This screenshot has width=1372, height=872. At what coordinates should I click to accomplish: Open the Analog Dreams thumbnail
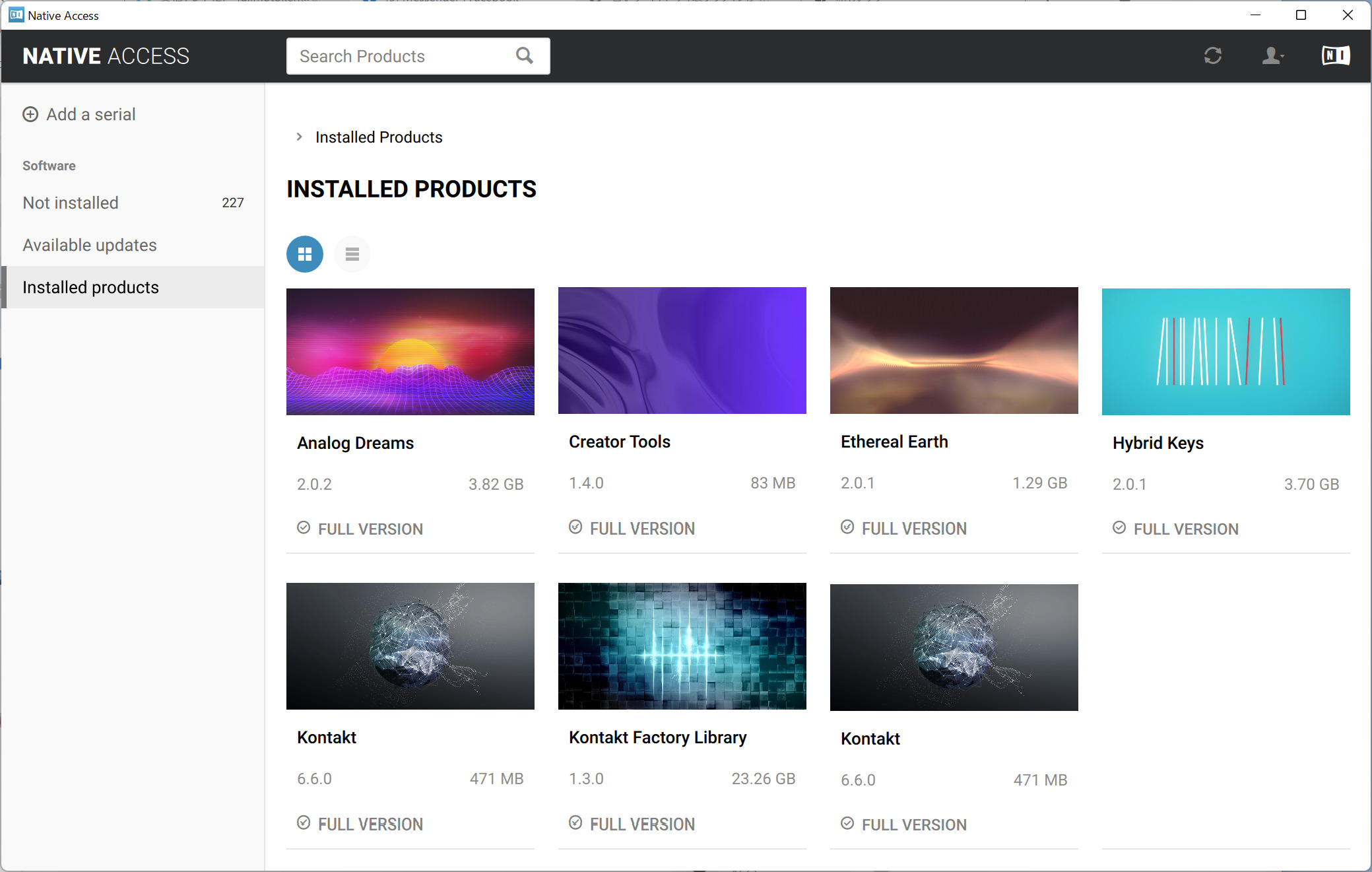[410, 351]
